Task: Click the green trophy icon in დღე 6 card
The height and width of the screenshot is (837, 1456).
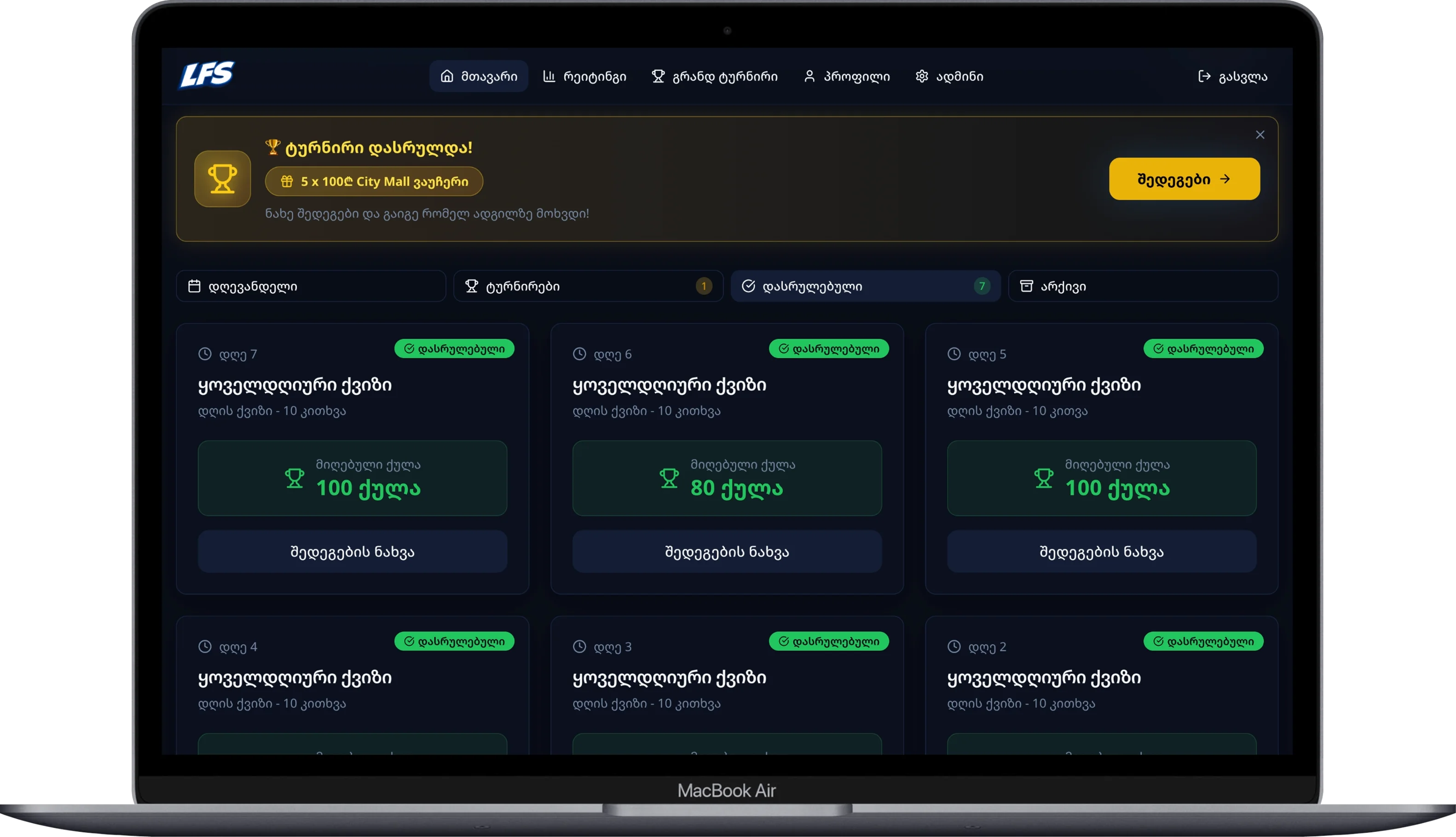Action: [670, 478]
